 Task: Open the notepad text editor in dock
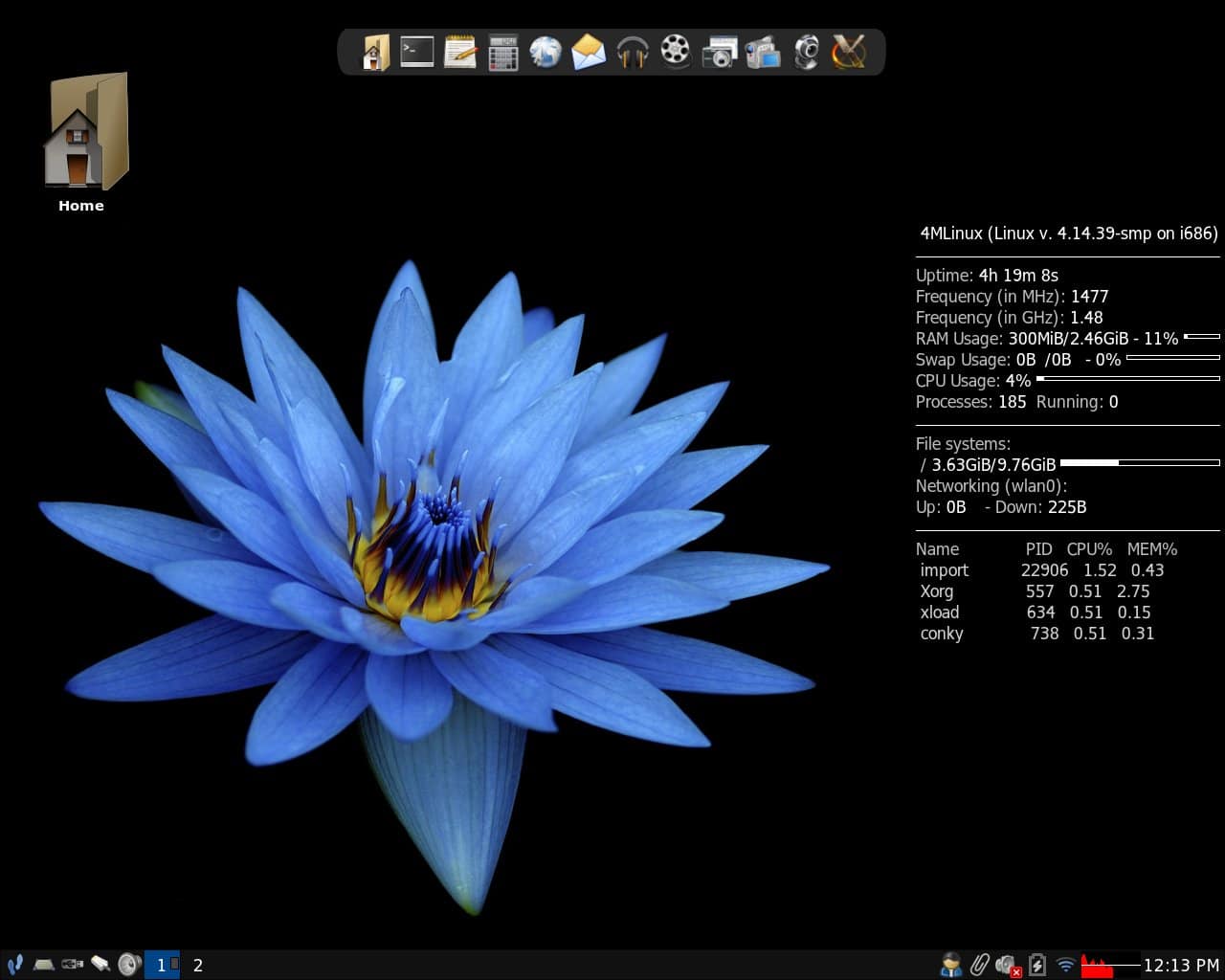[460, 52]
